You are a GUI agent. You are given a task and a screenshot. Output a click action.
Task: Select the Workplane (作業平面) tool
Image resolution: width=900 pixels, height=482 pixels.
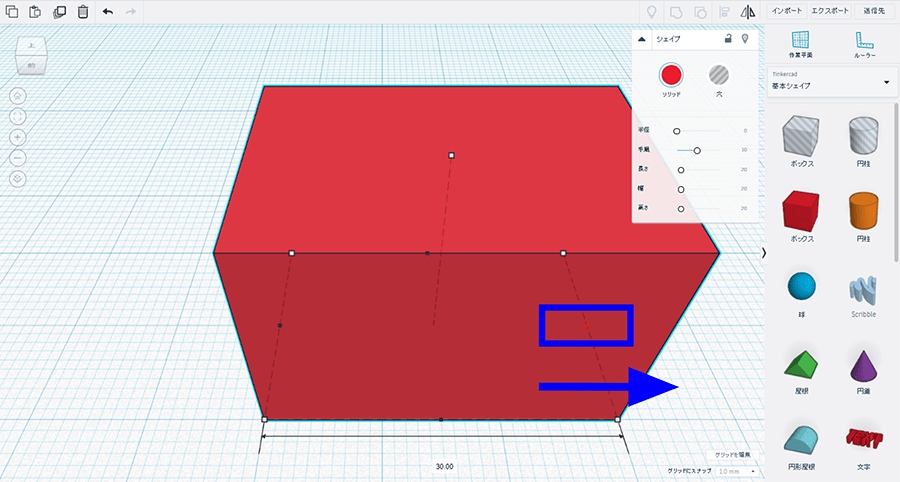pos(800,44)
